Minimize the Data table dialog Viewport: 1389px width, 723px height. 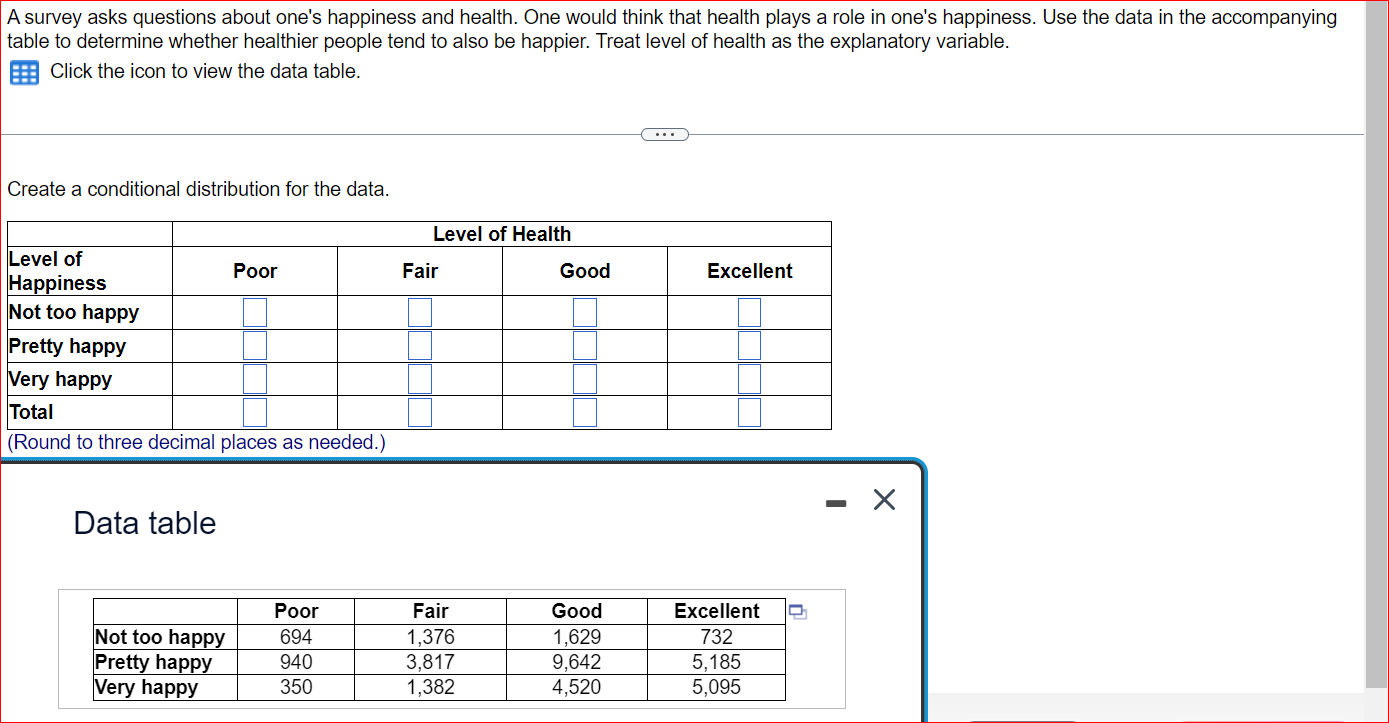(x=835, y=502)
